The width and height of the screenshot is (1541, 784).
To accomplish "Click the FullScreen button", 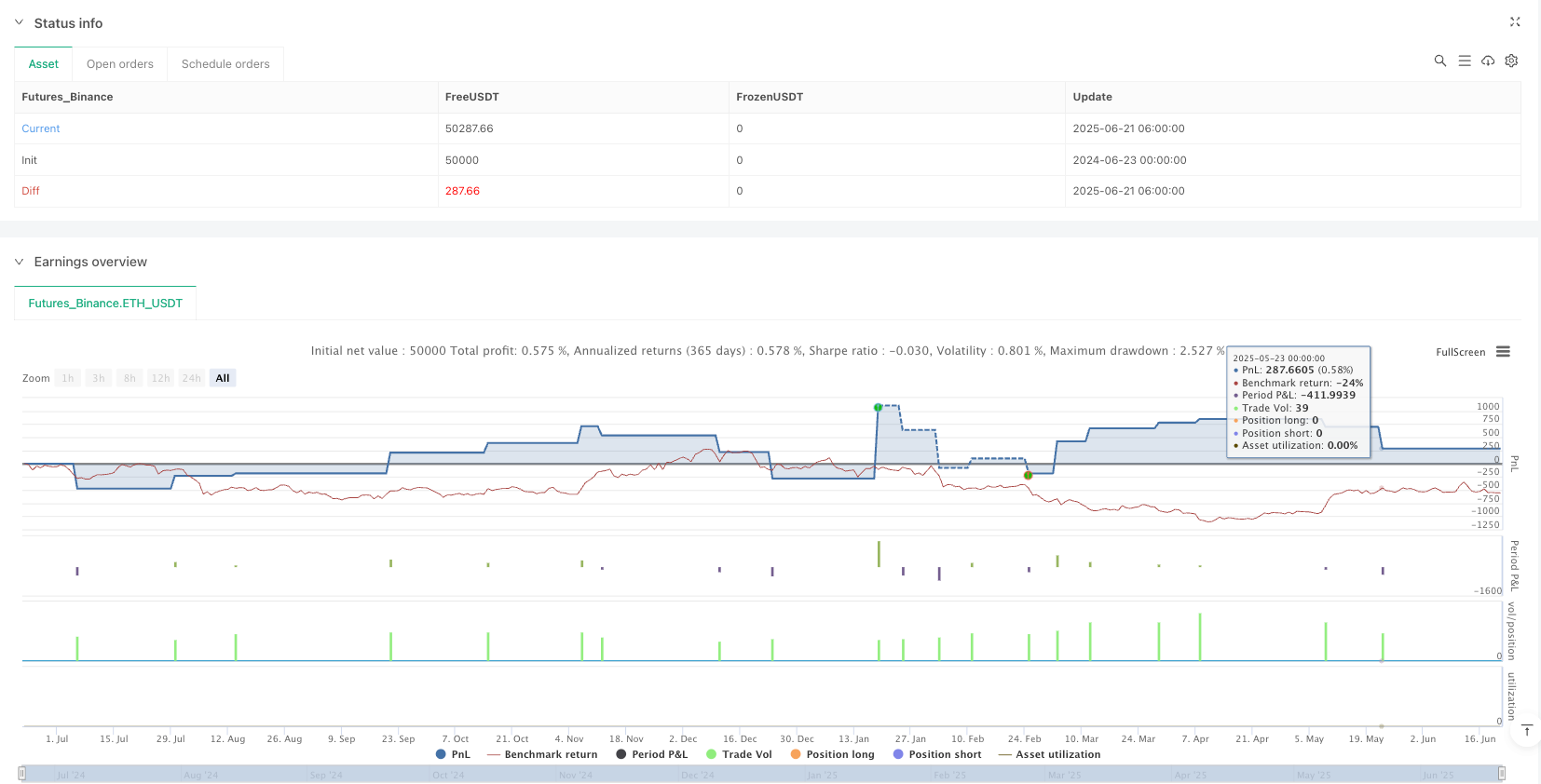I will pos(1460,352).
